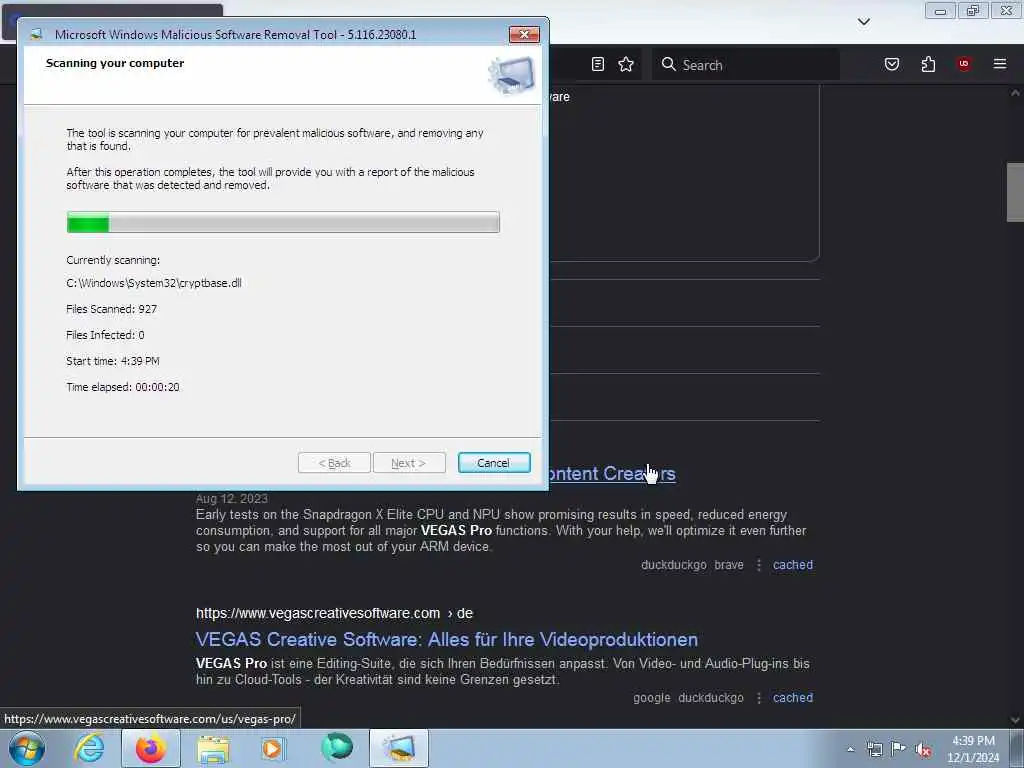This screenshot has width=1024, height=768.
Task: Select Malicious Software Removal Tool taskbar icon
Action: [x=400, y=748]
